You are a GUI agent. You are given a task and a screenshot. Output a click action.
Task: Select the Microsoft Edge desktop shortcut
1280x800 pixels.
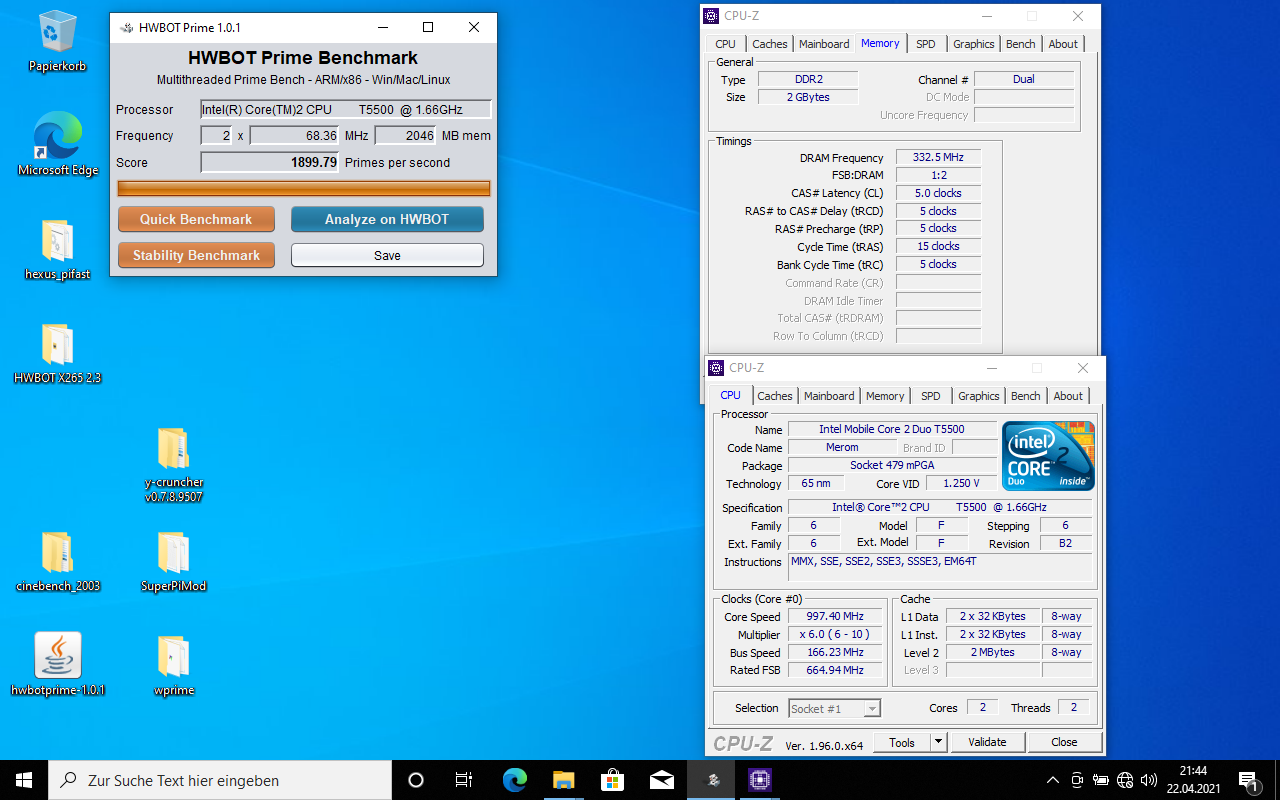click(x=58, y=144)
